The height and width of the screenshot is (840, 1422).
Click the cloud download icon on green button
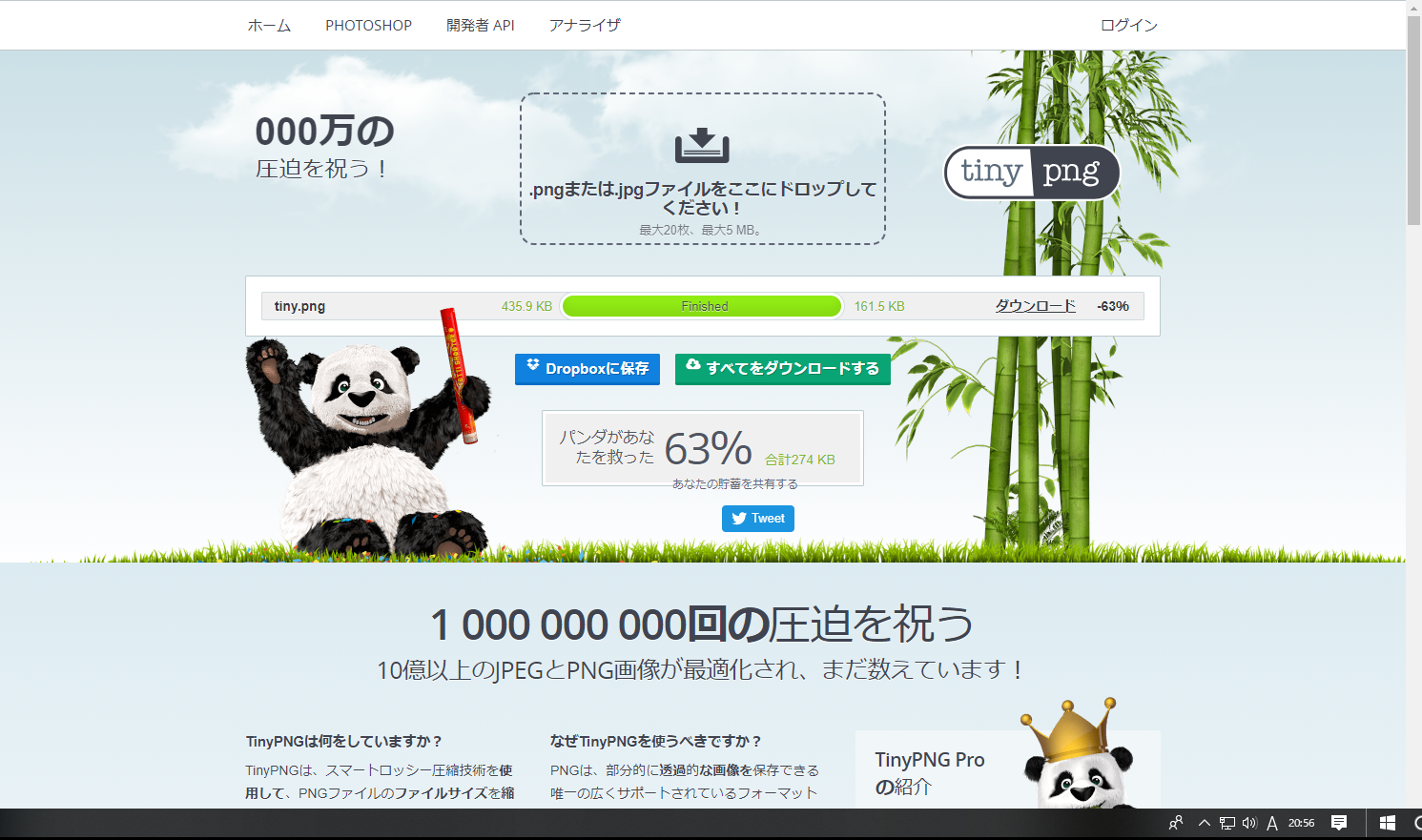pyautogui.click(x=693, y=365)
